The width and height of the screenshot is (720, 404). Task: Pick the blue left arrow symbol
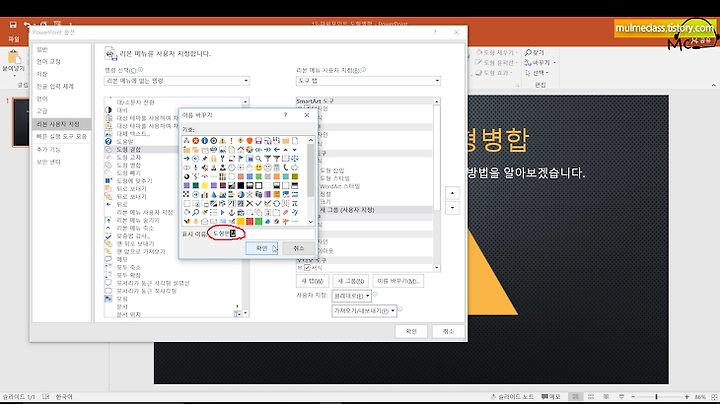tap(276, 150)
